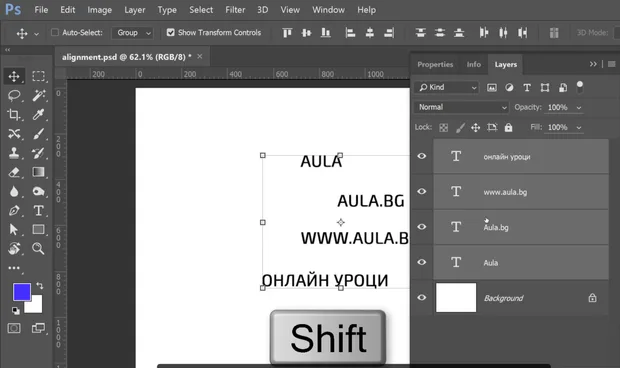Toggle Quick Mask mode

14,328
